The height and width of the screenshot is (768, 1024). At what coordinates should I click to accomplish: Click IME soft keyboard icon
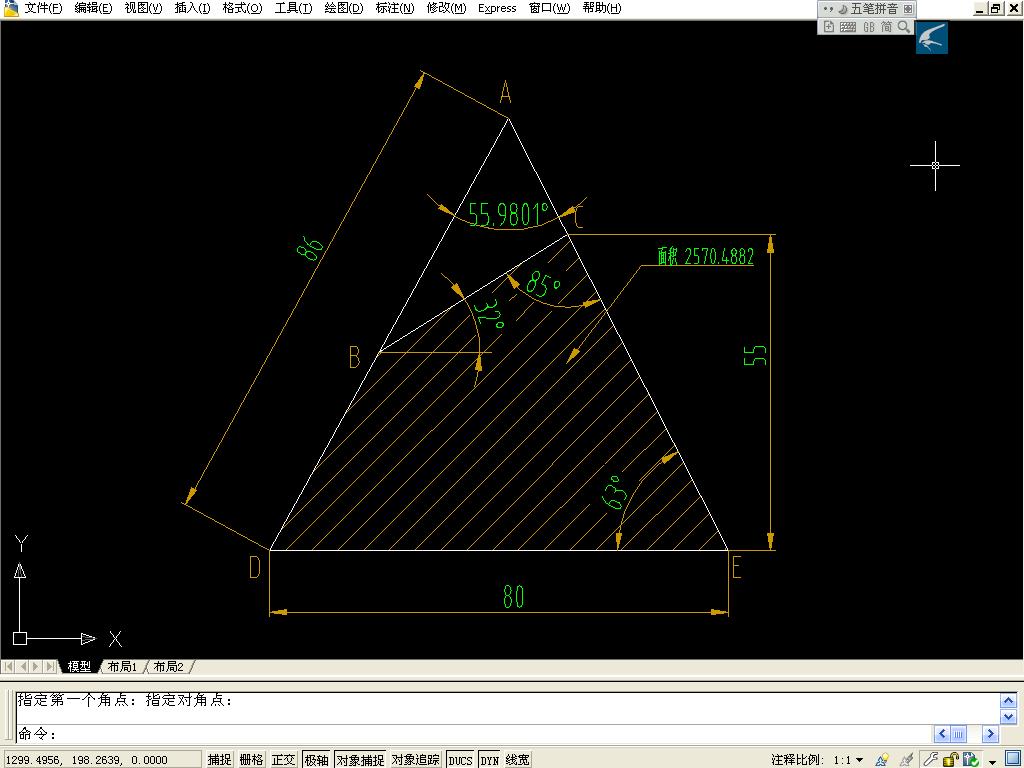tap(848, 27)
